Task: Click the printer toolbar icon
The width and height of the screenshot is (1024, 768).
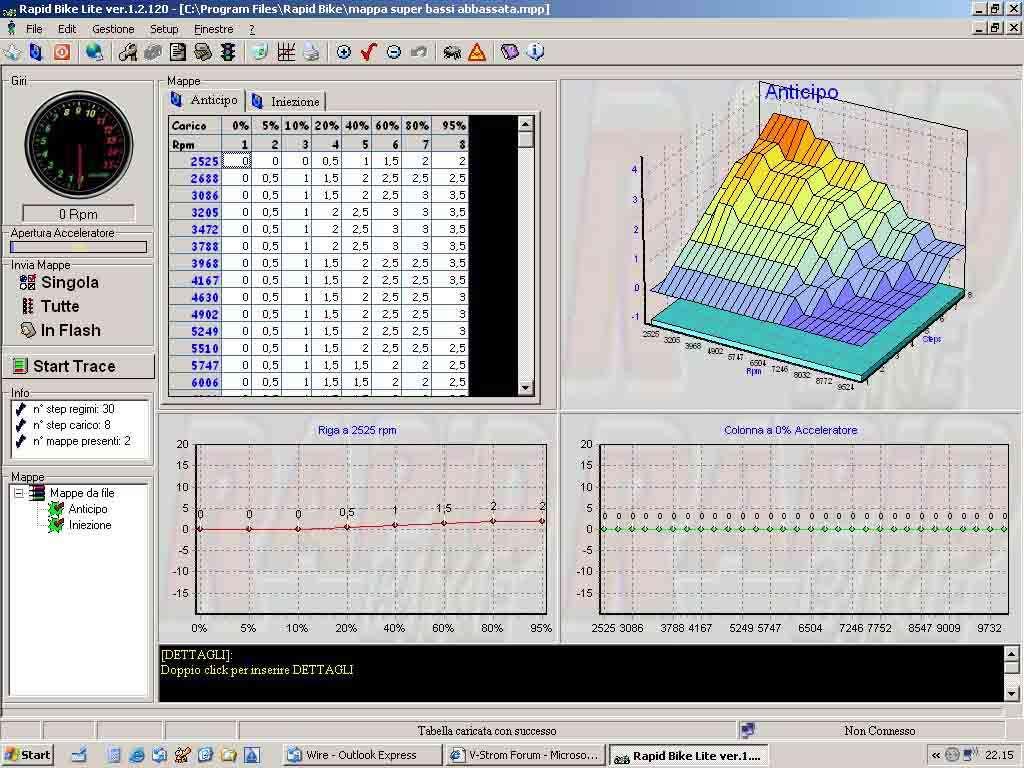Action: coord(312,52)
